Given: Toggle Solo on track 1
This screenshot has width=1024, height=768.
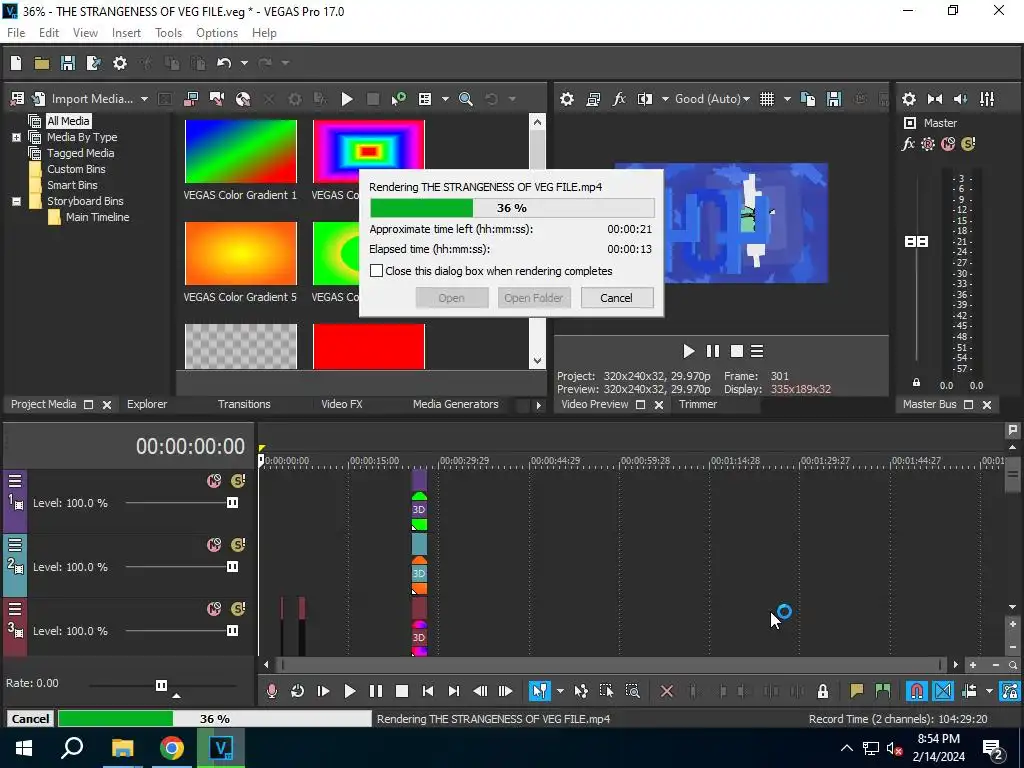Looking at the screenshot, I should [238, 481].
